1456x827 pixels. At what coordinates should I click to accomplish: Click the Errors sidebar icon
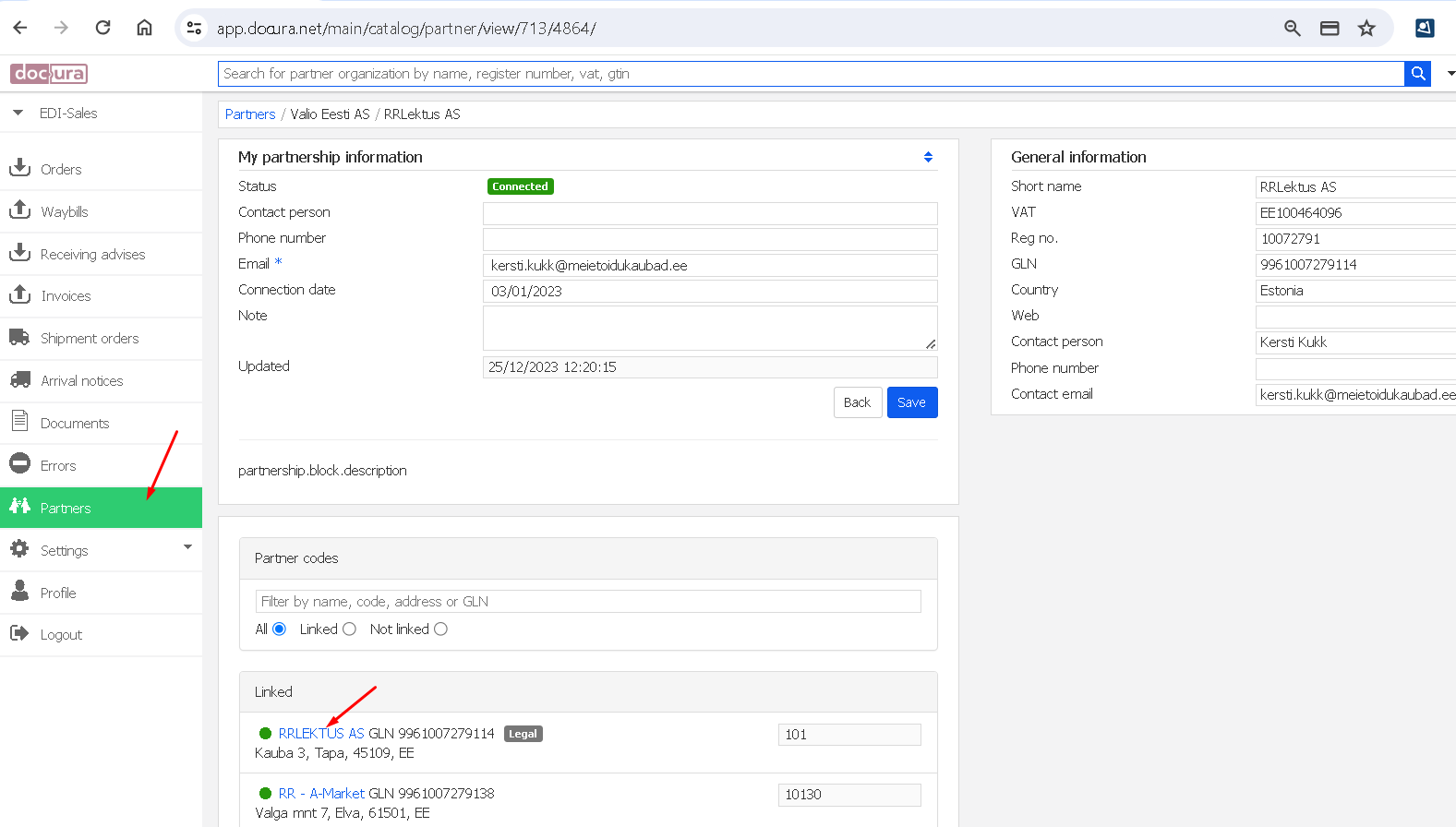pyautogui.click(x=19, y=463)
